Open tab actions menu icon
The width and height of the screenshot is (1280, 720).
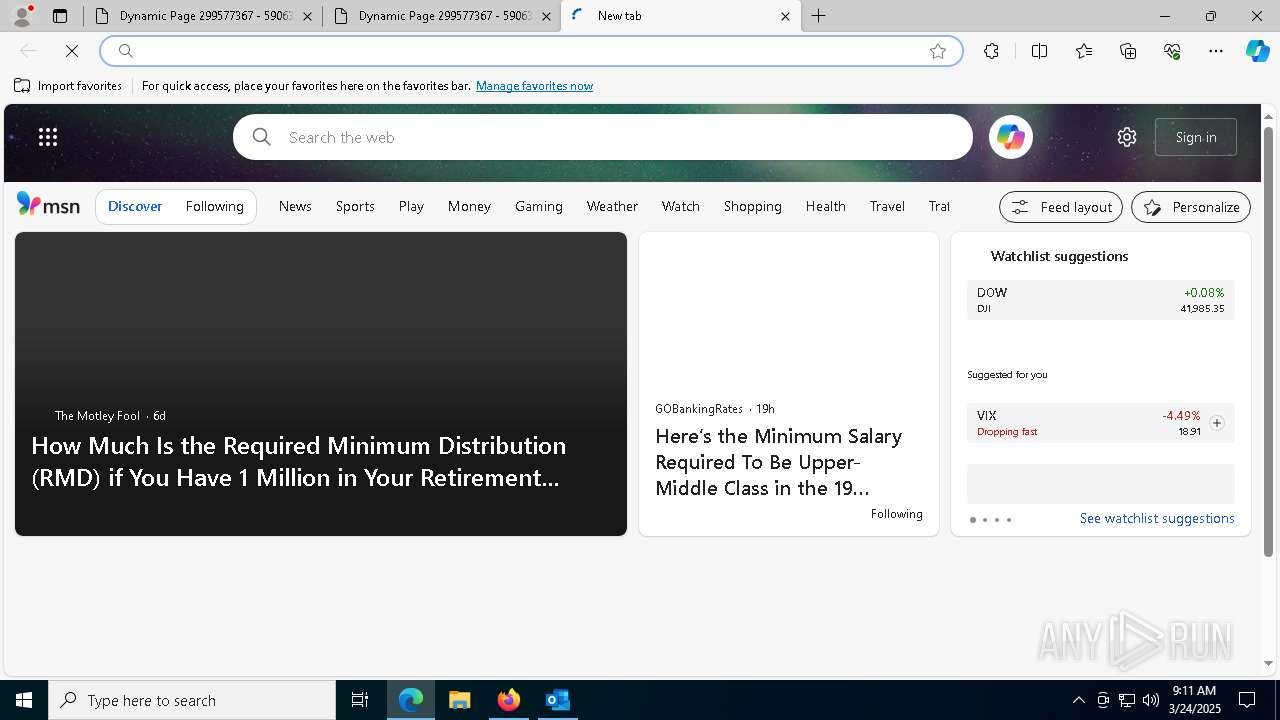(x=60, y=16)
